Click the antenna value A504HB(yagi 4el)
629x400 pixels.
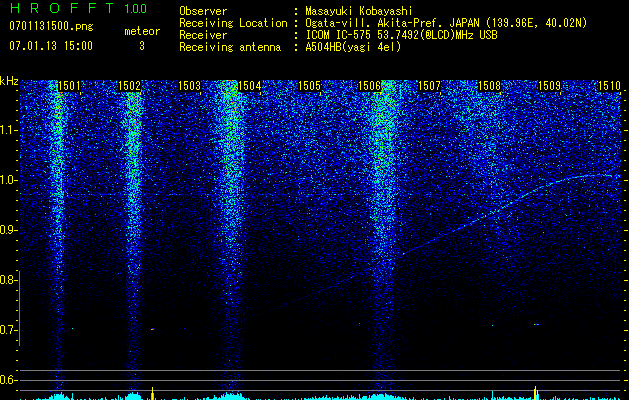coord(353,47)
